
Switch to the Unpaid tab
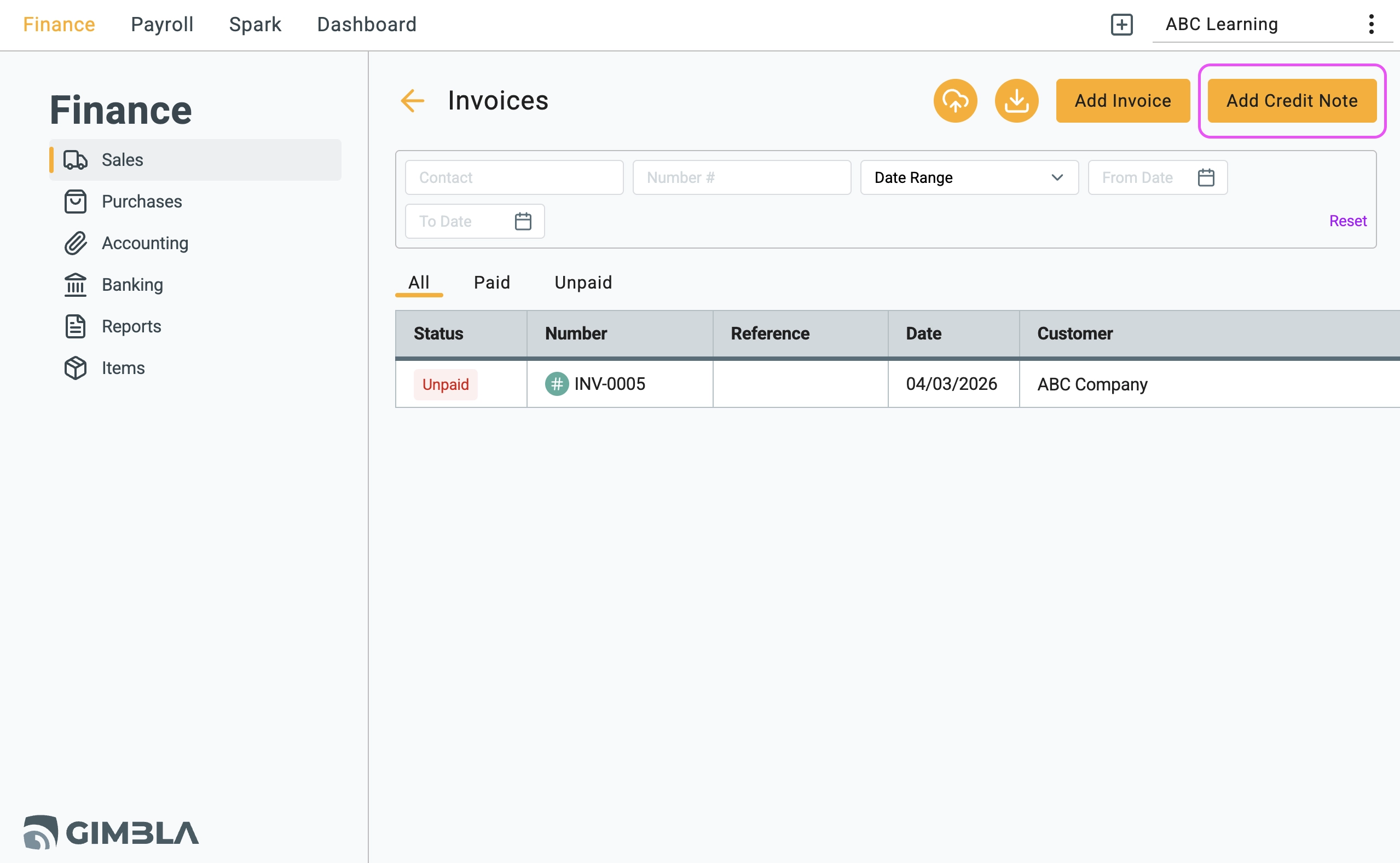click(x=582, y=282)
